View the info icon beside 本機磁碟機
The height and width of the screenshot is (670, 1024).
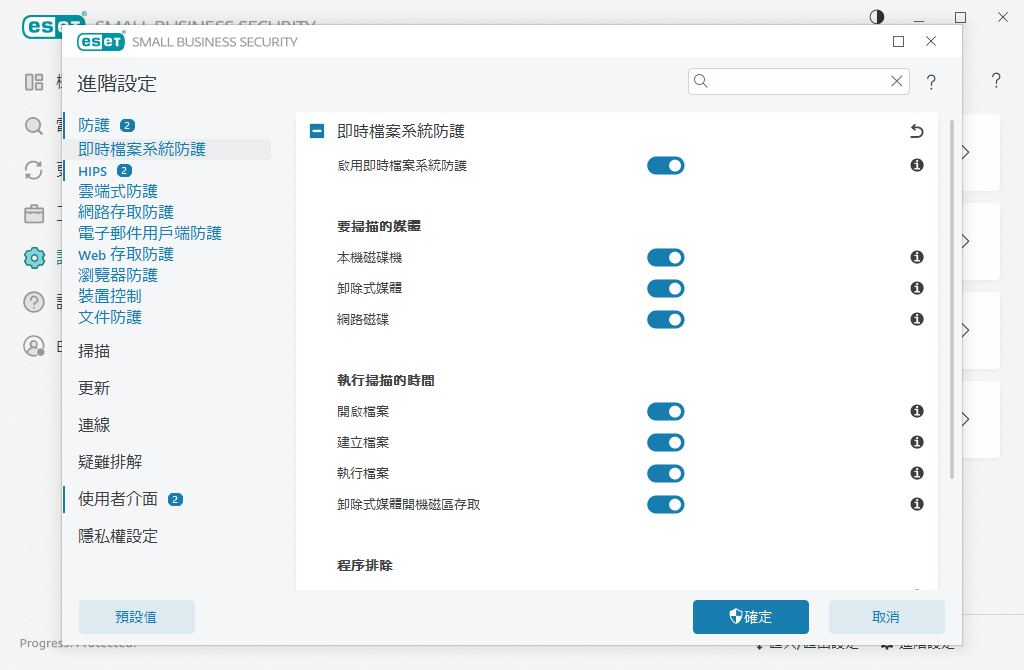916,257
